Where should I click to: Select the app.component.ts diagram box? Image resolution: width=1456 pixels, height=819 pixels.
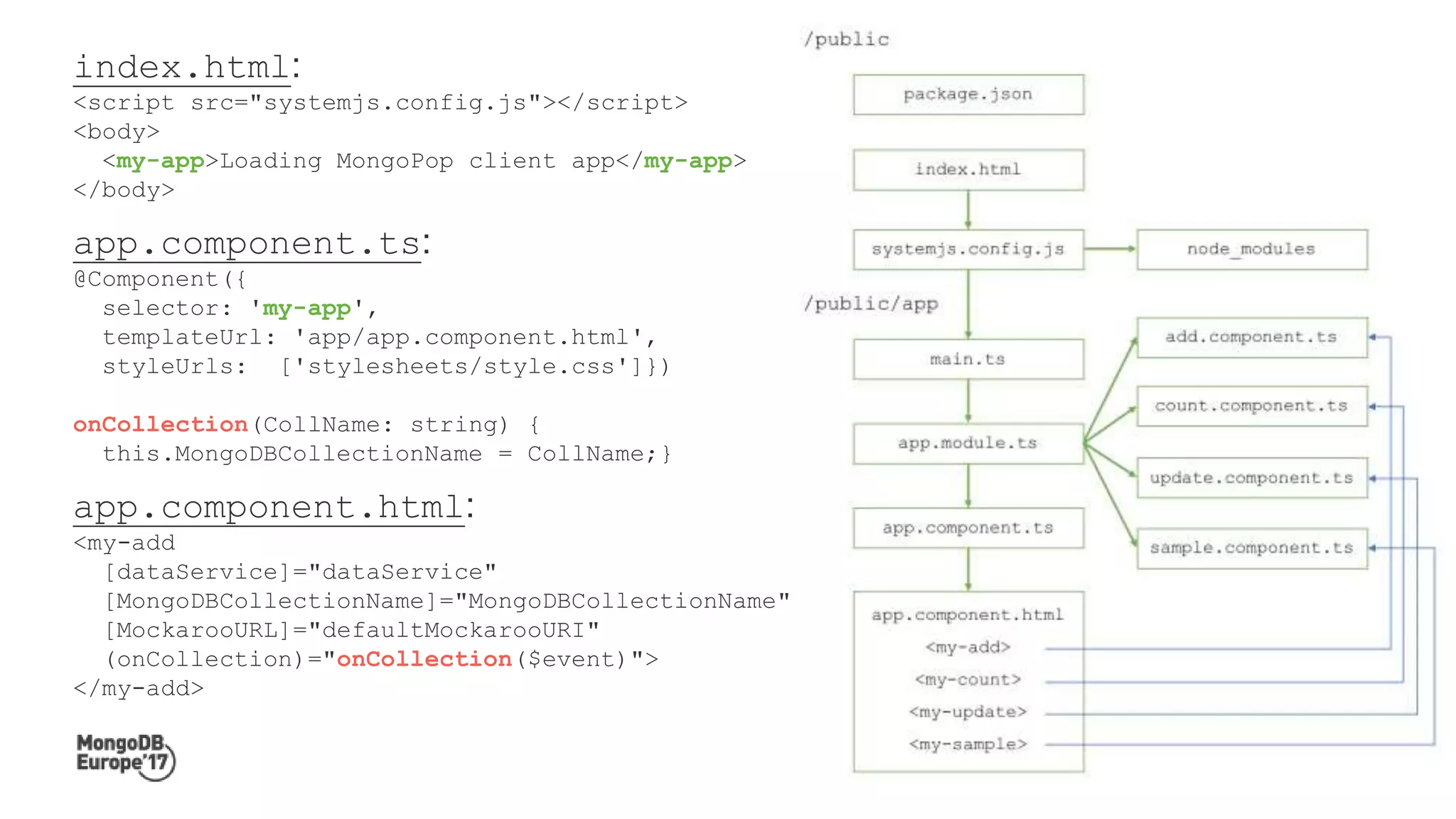[x=968, y=528]
